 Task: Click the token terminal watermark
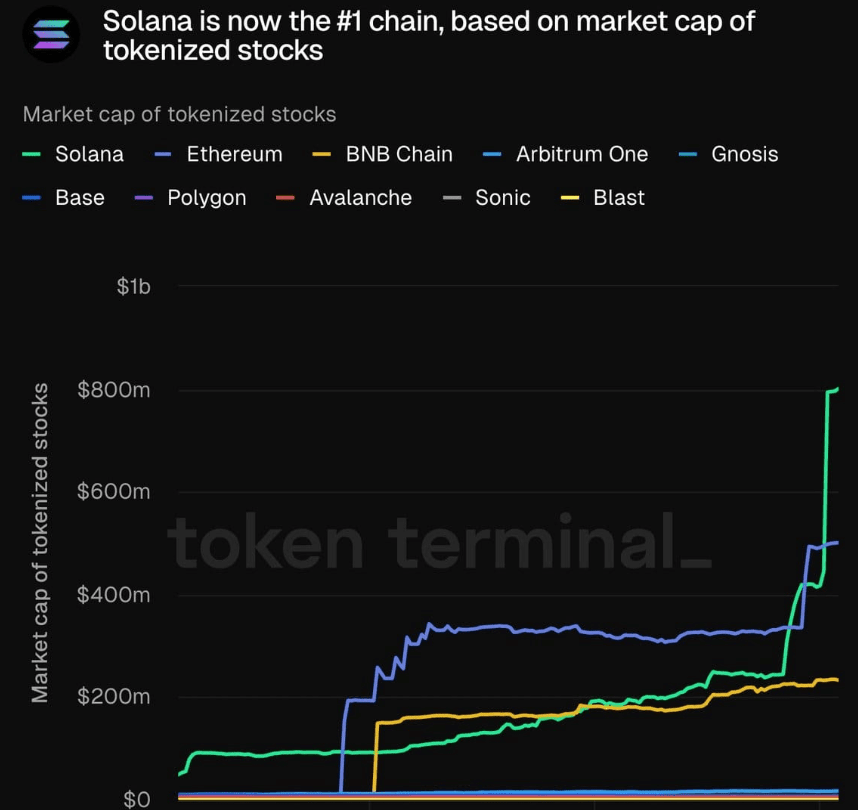(x=438, y=544)
